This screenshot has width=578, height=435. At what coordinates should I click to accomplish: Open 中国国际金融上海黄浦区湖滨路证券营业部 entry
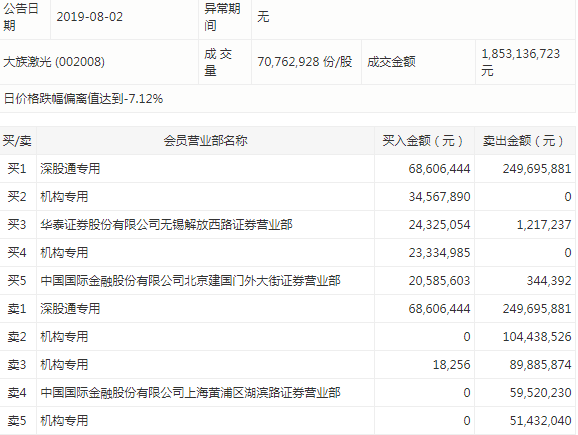click(x=190, y=393)
